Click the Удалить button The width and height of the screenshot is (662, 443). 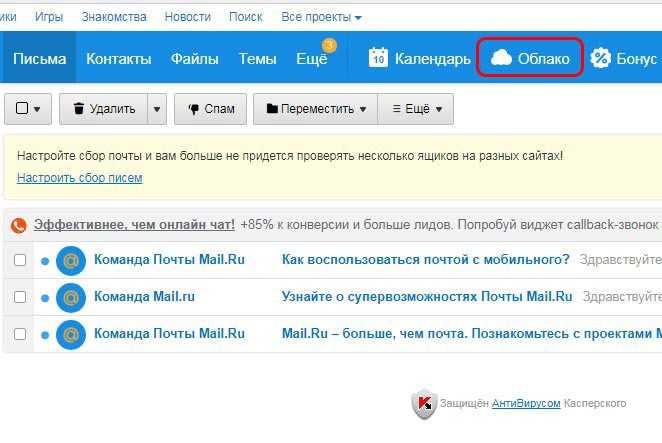[x=103, y=109]
